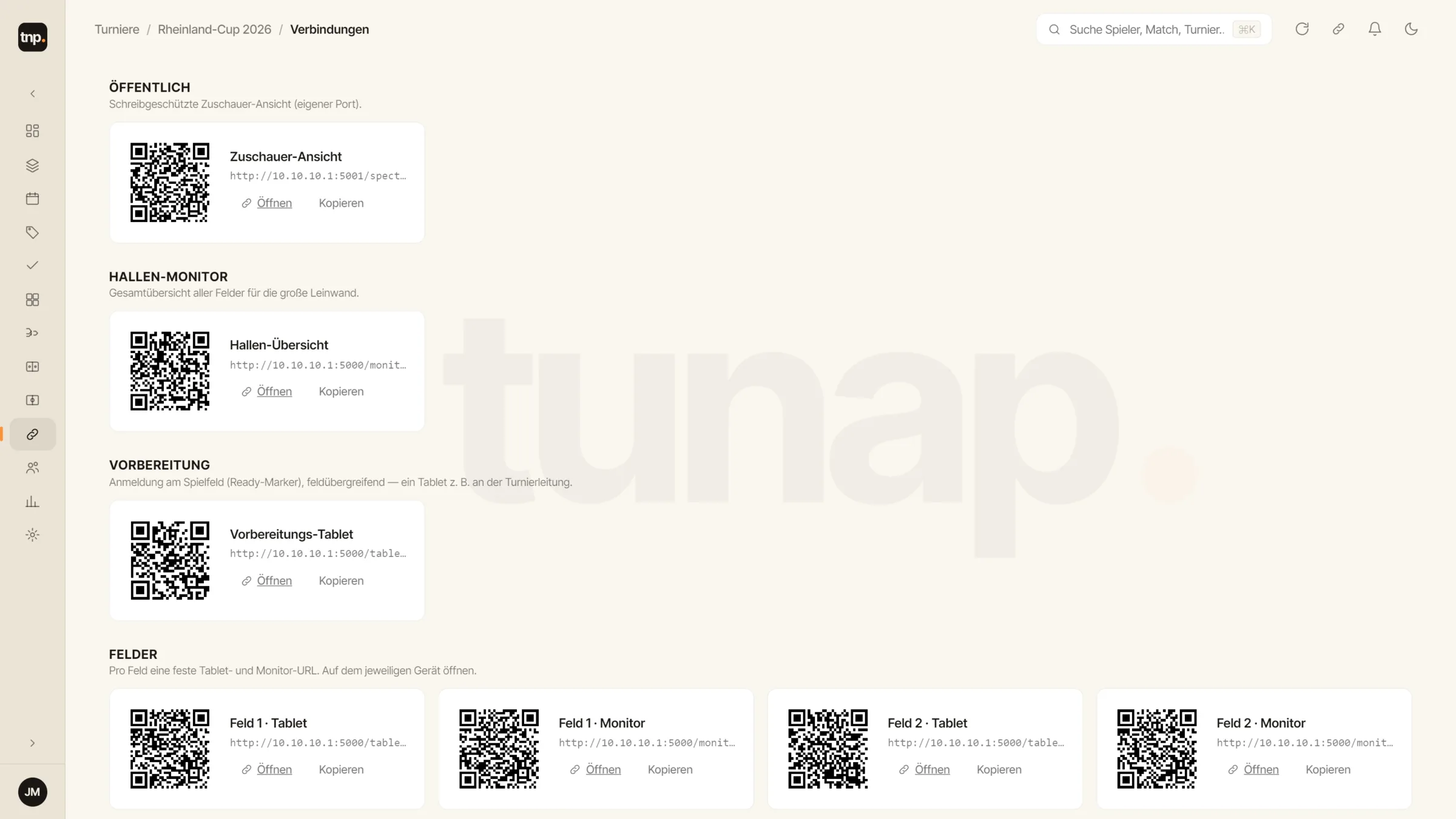Image resolution: width=1456 pixels, height=819 pixels.
Task: Click the tnp logo in the sidebar
Action: tap(33, 37)
